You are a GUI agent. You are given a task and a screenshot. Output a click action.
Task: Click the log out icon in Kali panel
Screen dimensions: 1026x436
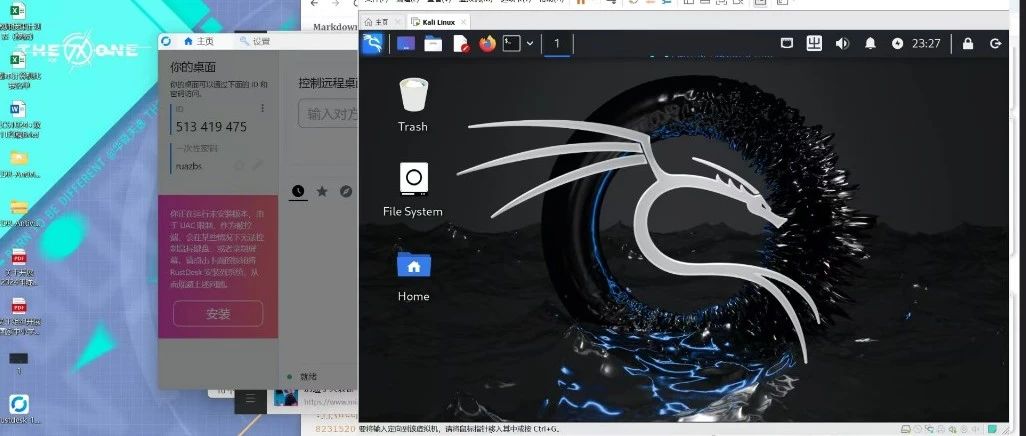(996, 44)
